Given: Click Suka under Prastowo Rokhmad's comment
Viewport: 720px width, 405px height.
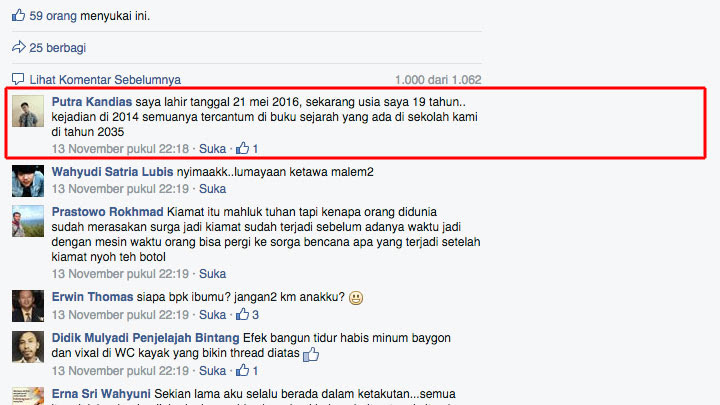Looking at the screenshot, I should (212, 274).
